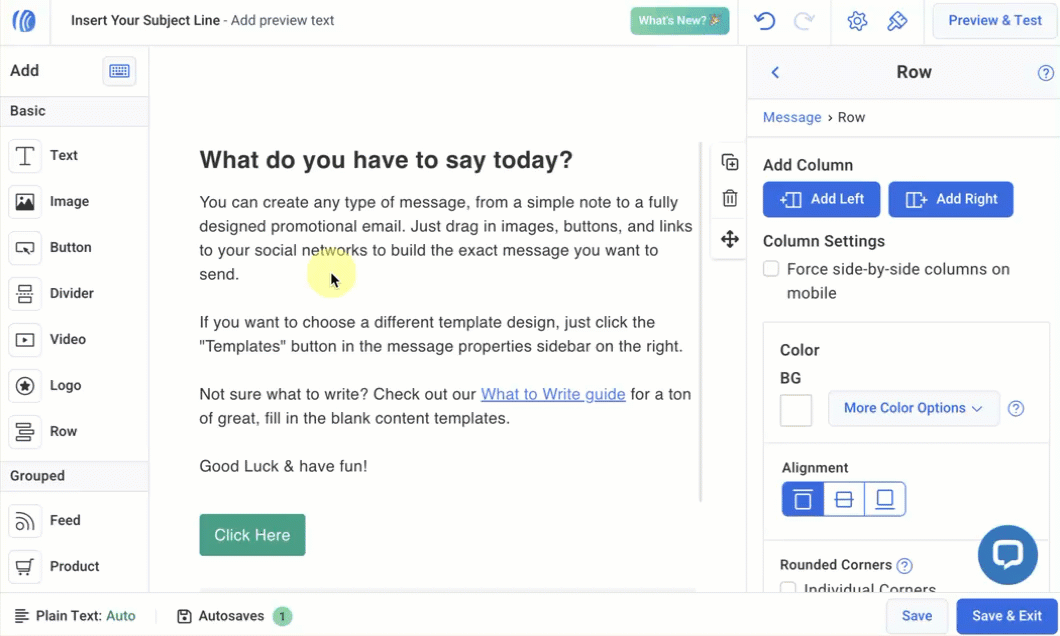Expand More Color Options dropdown
1060x636 pixels.
tap(913, 408)
